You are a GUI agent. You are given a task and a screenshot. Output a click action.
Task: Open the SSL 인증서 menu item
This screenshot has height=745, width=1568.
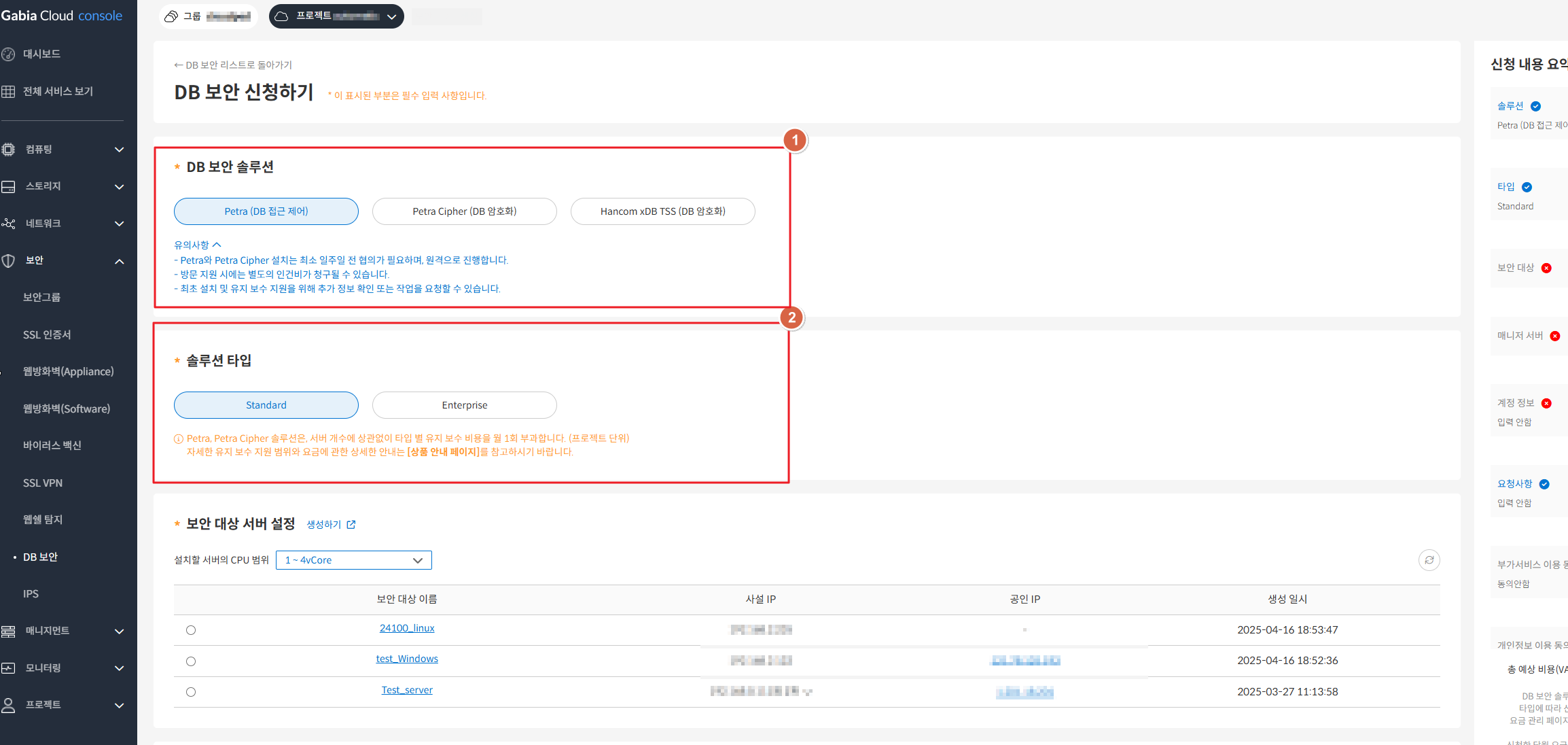pos(47,334)
